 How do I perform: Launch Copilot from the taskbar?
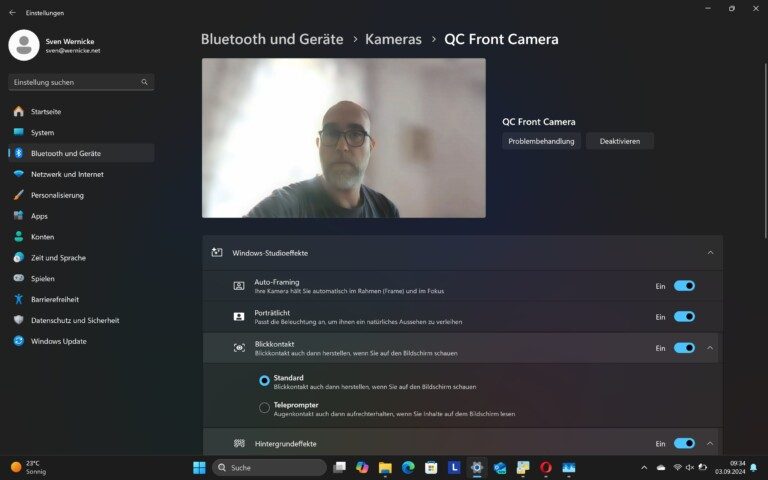[362, 468]
